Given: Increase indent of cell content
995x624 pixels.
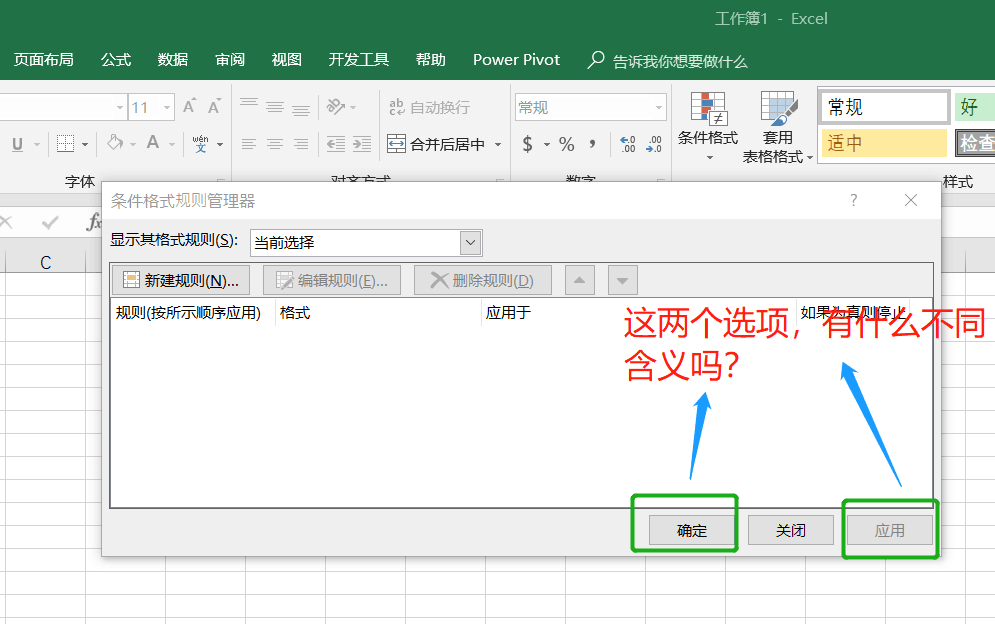Looking at the screenshot, I should point(362,144).
